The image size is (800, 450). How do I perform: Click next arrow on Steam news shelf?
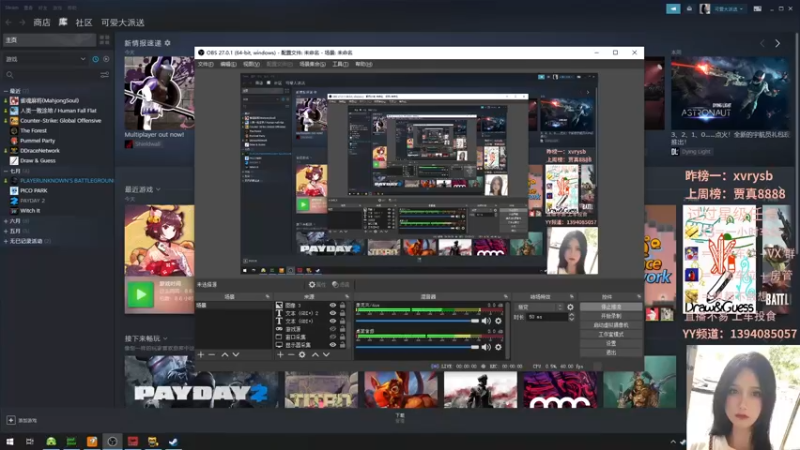point(778,44)
